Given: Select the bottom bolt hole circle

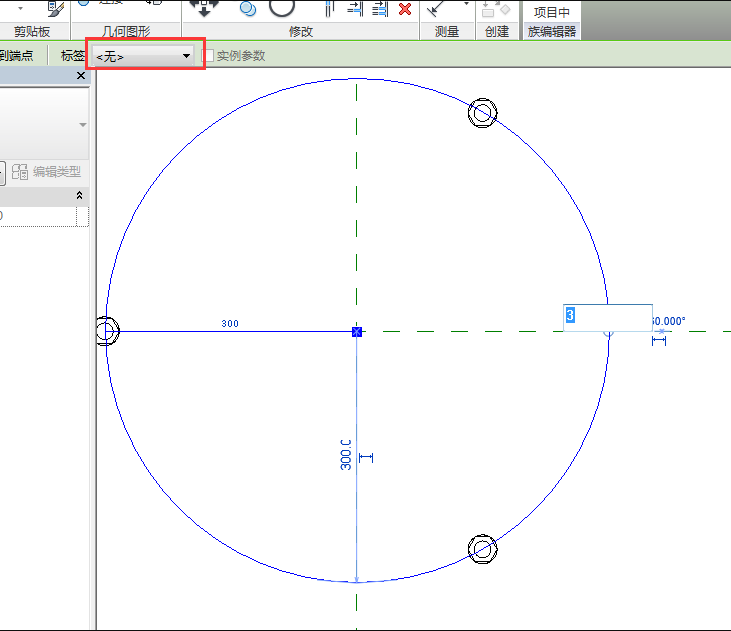Looking at the screenshot, I should 483,548.
